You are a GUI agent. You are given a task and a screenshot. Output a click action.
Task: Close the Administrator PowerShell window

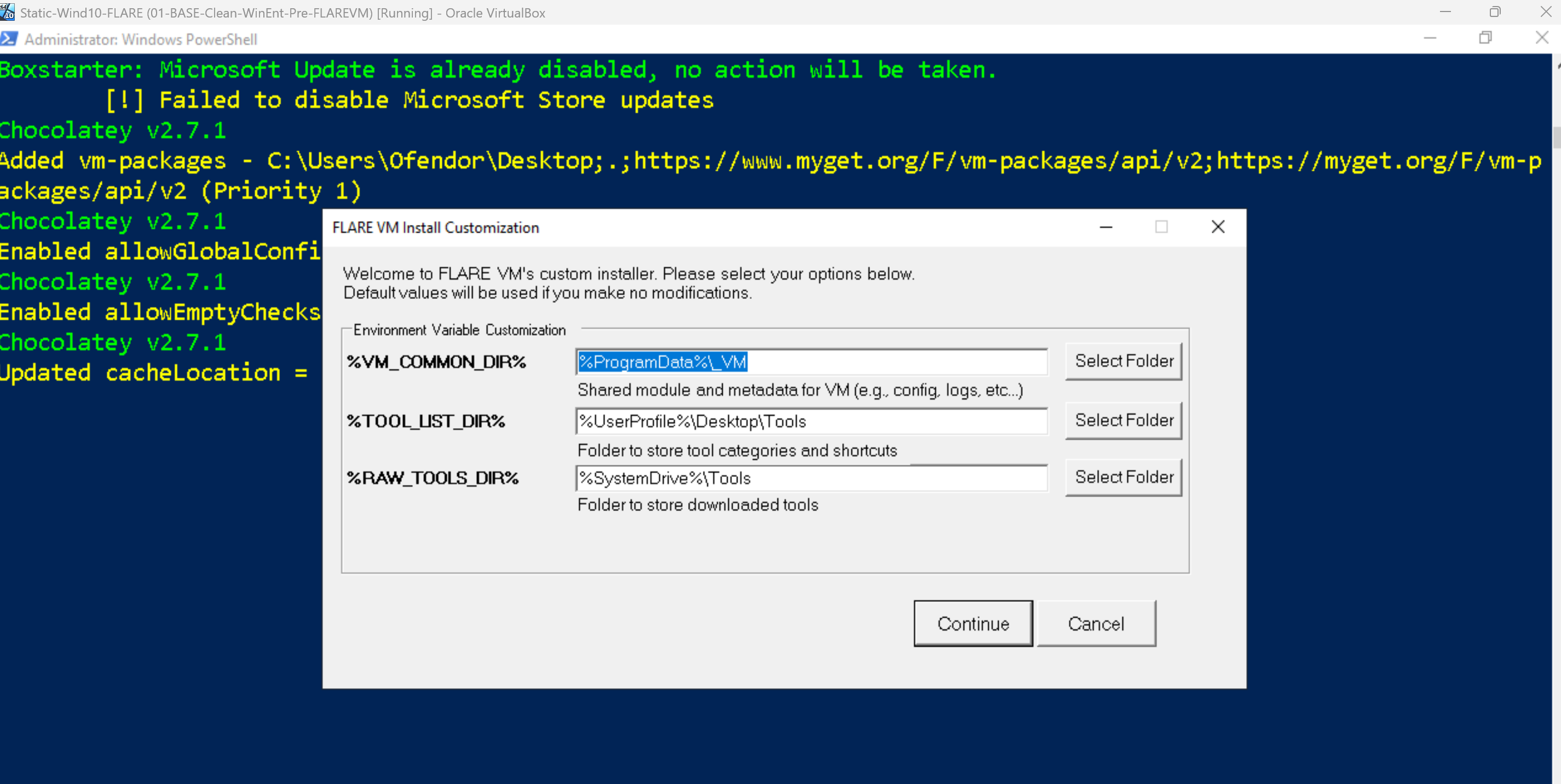coord(1542,38)
